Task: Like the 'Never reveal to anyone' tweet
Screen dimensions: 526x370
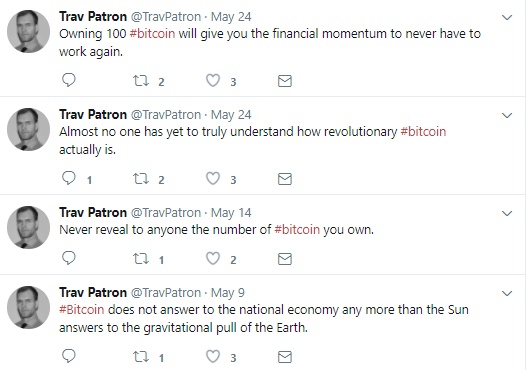Action: [213, 258]
